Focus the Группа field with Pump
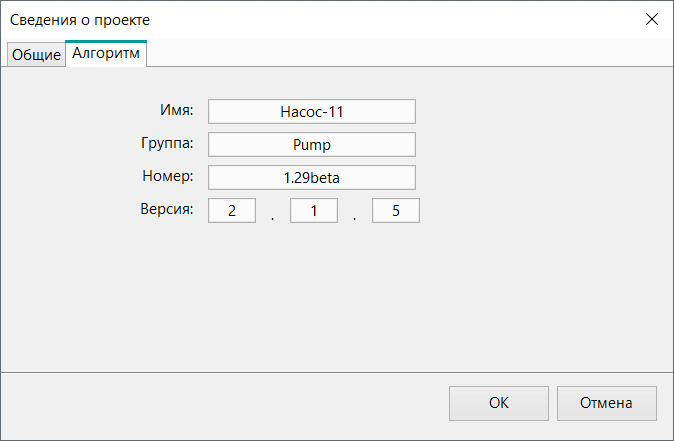This screenshot has width=674, height=441. (311, 144)
